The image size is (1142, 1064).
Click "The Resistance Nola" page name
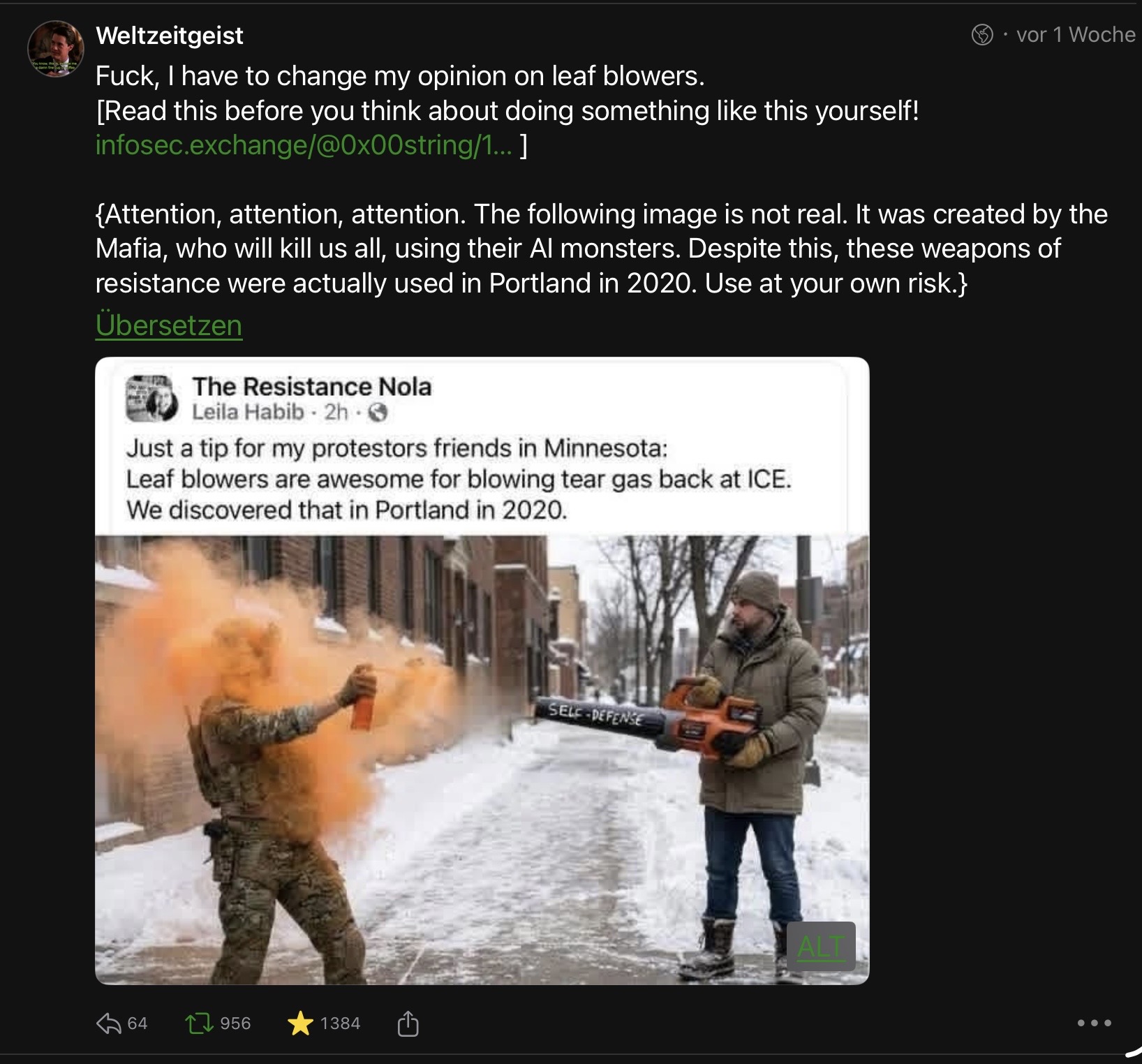pos(311,386)
